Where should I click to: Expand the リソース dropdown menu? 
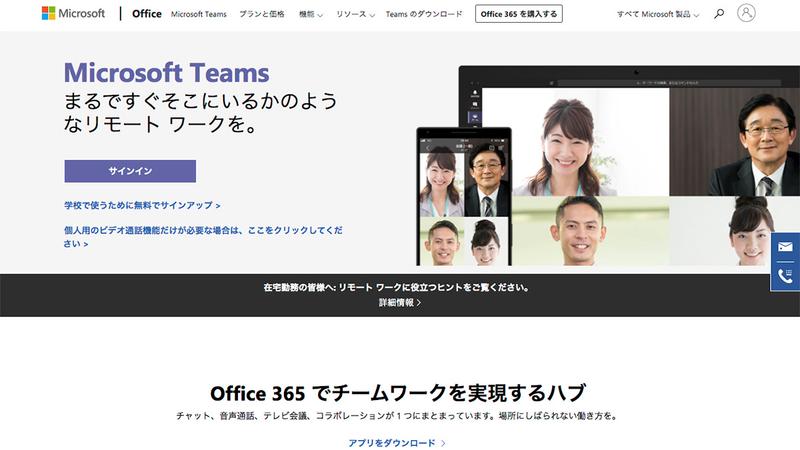(355, 14)
